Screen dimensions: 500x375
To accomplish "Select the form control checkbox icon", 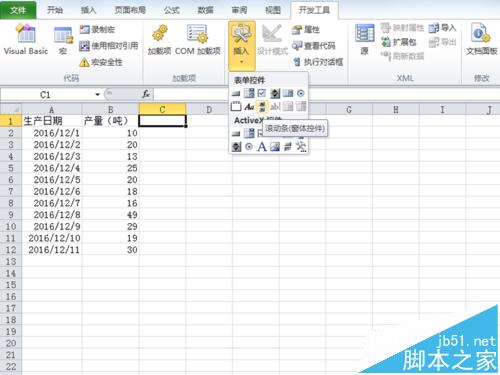I will click(x=262, y=93).
